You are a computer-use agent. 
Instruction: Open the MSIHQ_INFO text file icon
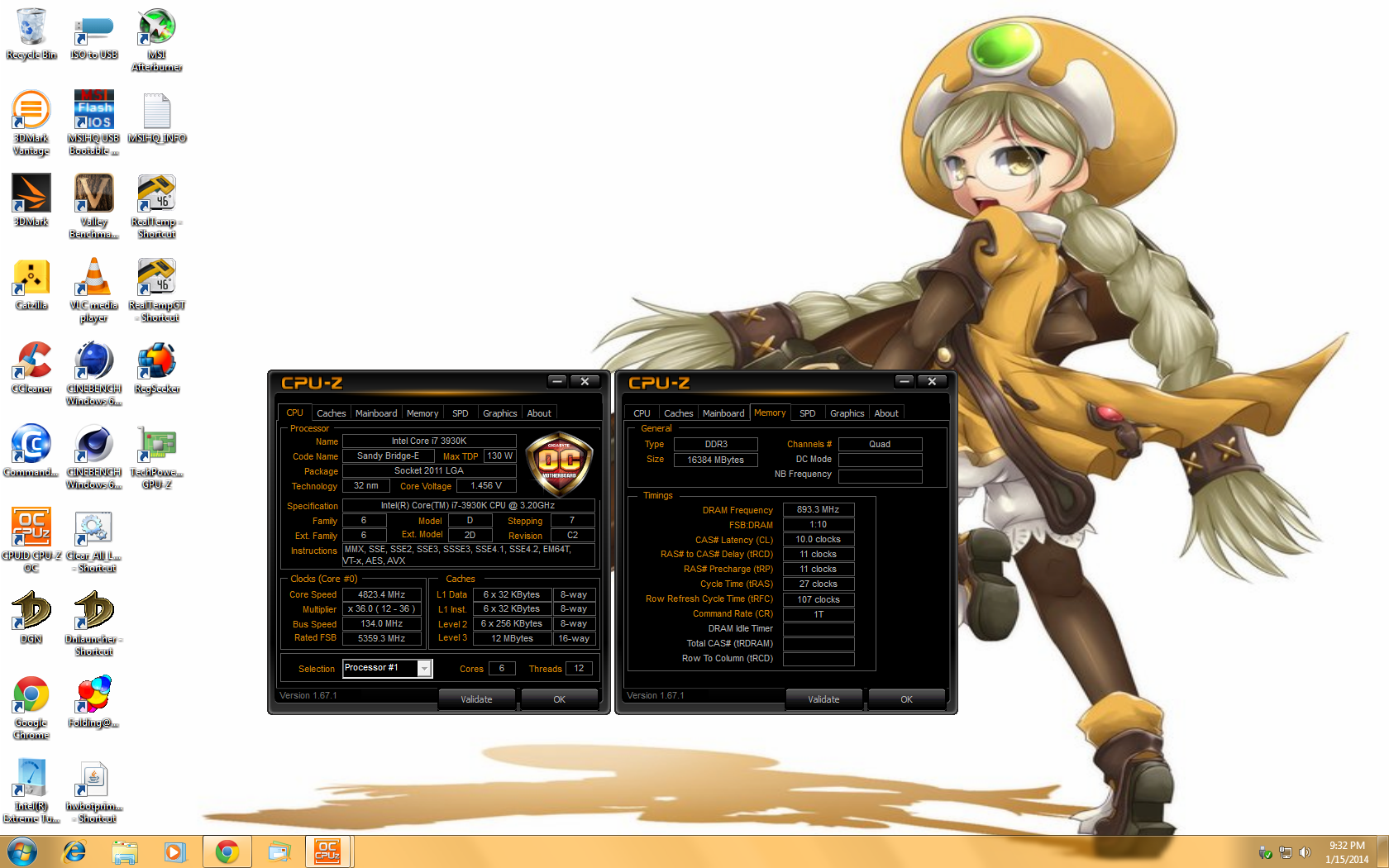point(157,117)
